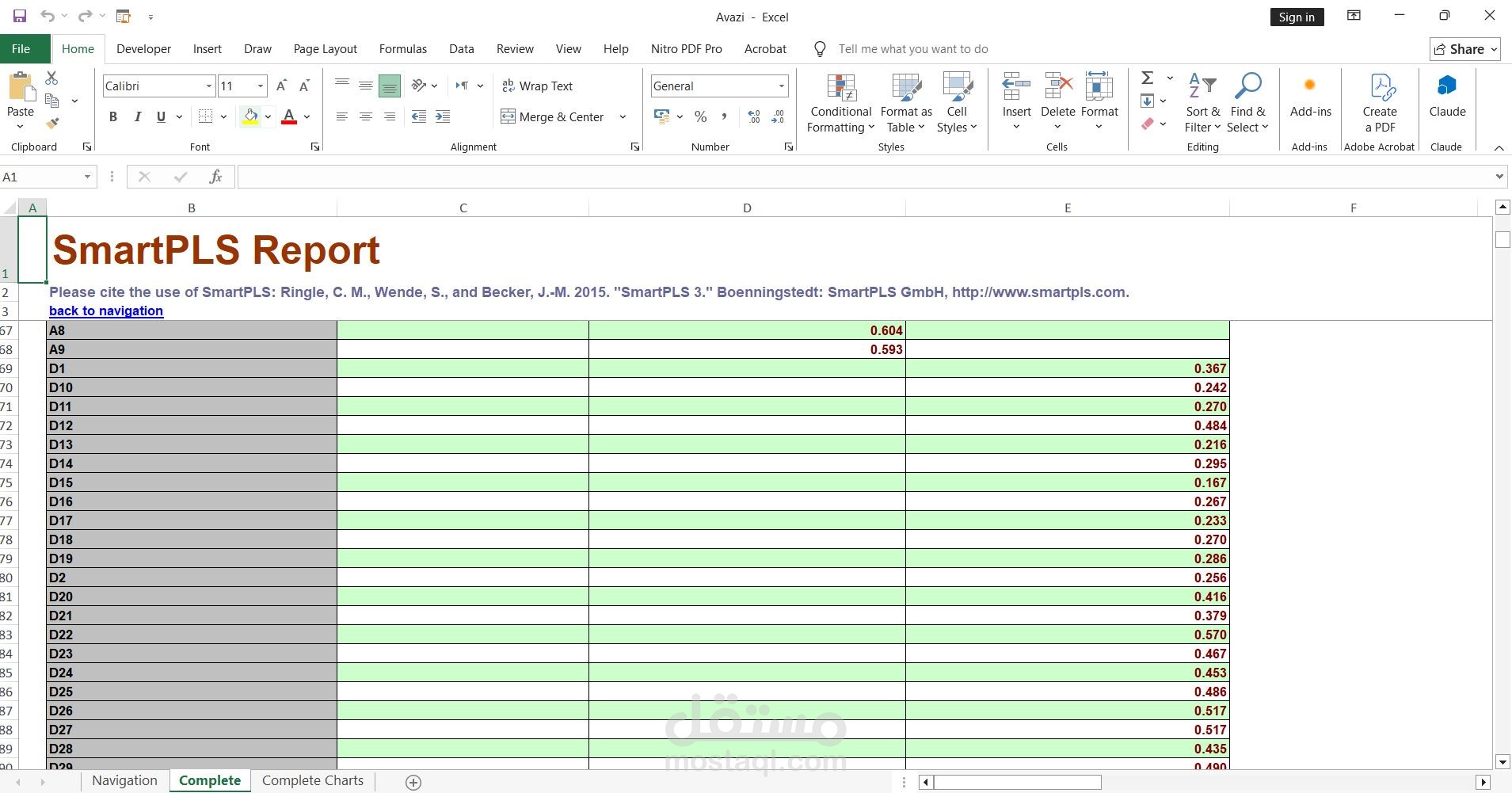Select column header D
The height and width of the screenshot is (793, 1512).
pos(747,208)
